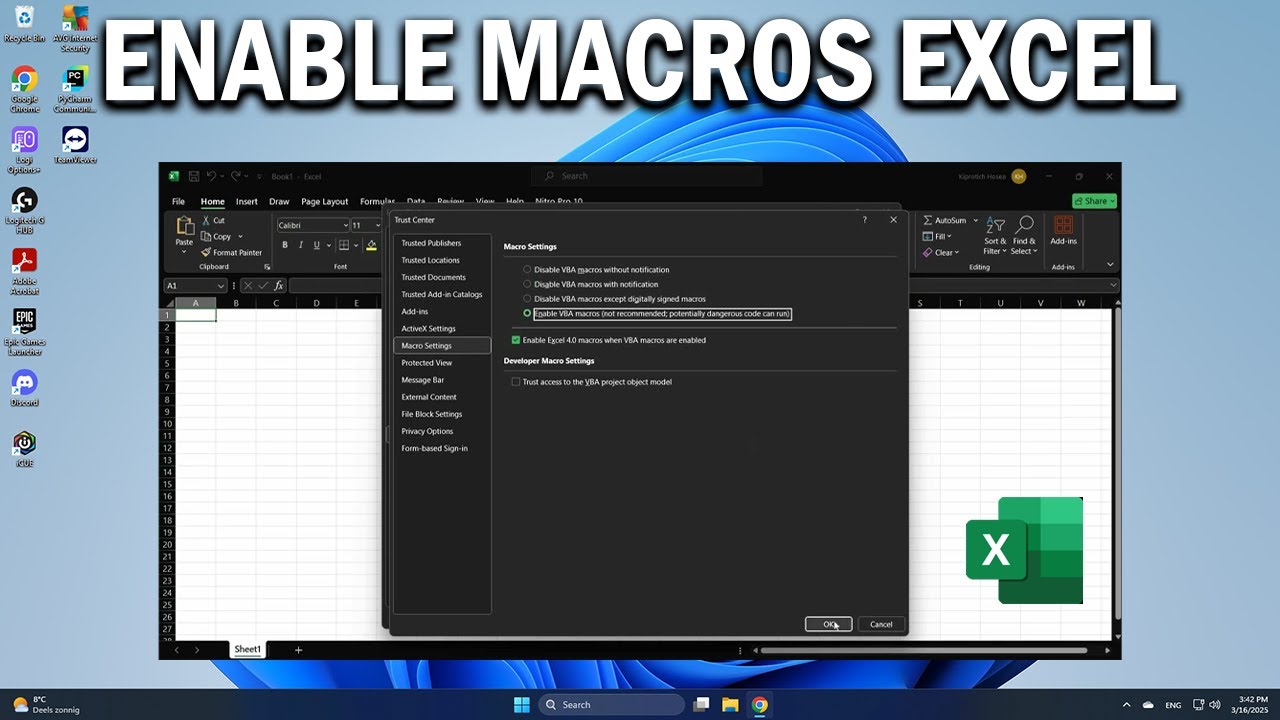The width and height of the screenshot is (1280, 720).
Task: Expand the Fill dropdown in Editing group
Action: (949, 237)
